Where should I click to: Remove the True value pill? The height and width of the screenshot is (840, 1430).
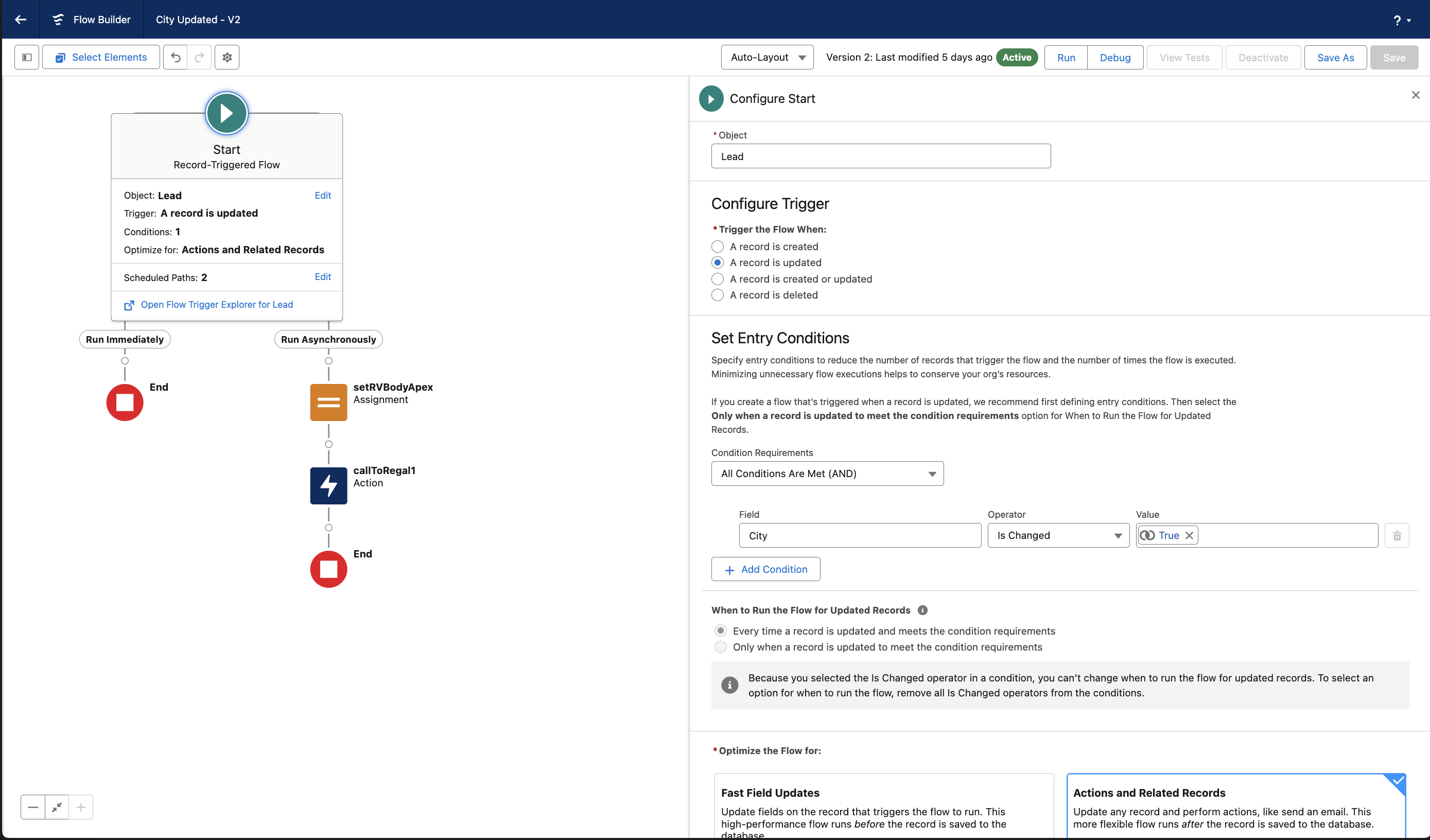(x=1190, y=536)
